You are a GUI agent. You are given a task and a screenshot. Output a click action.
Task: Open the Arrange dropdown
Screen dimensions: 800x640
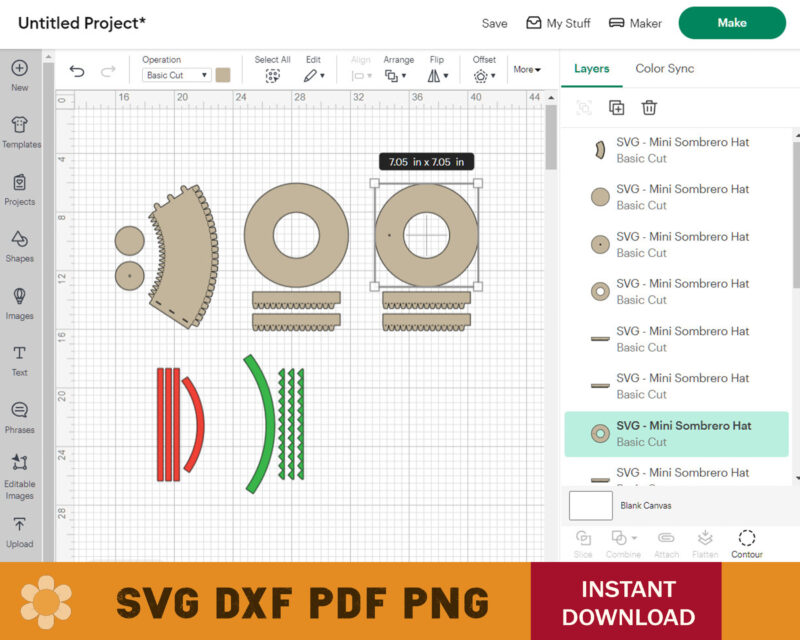pyautogui.click(x=398, y=75)
